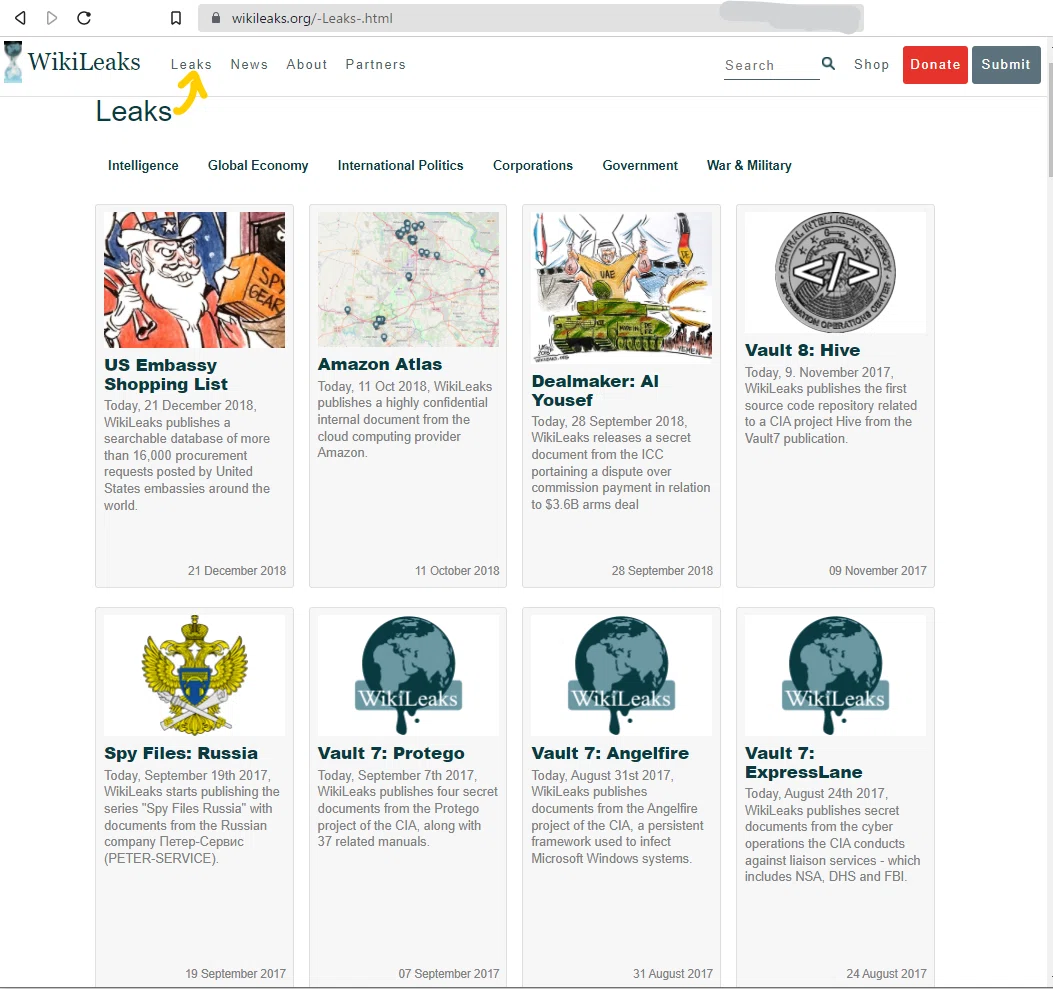Click the Submit button
Viewport: 1054px width, 989px height.
[x=1006, y=65]
